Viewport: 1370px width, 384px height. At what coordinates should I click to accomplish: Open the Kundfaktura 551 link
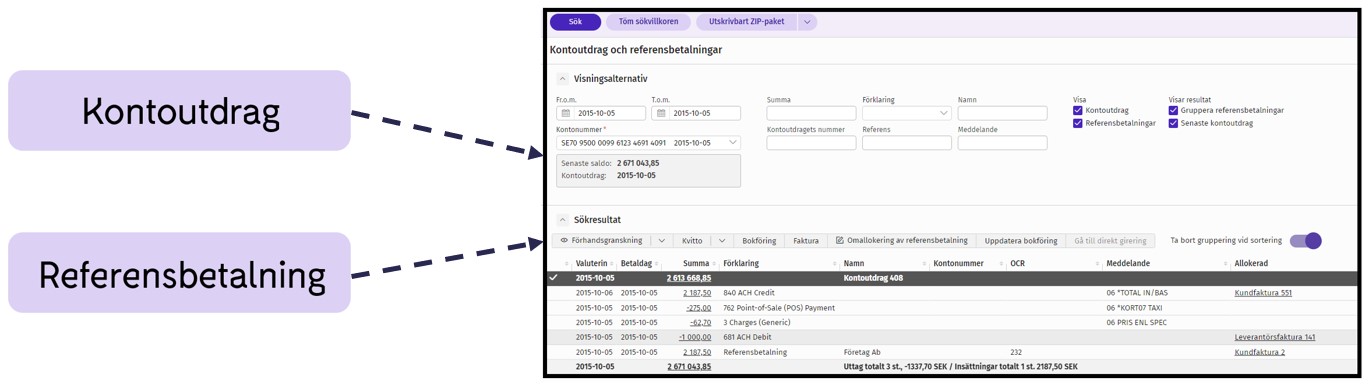pyautogui.click(x=1263, y=293)
